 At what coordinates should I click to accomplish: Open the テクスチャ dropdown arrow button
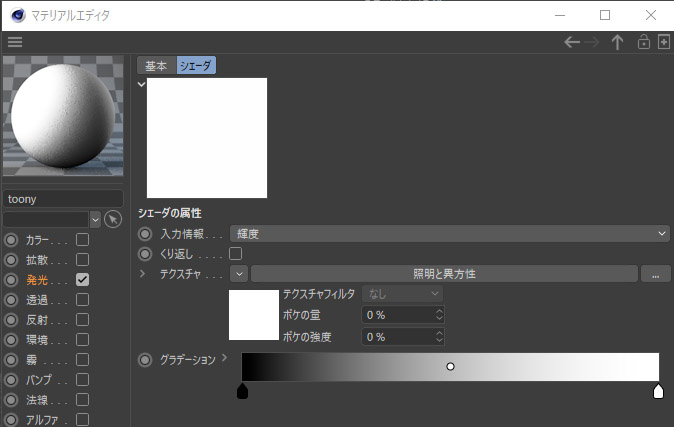(x=239, y=273)
